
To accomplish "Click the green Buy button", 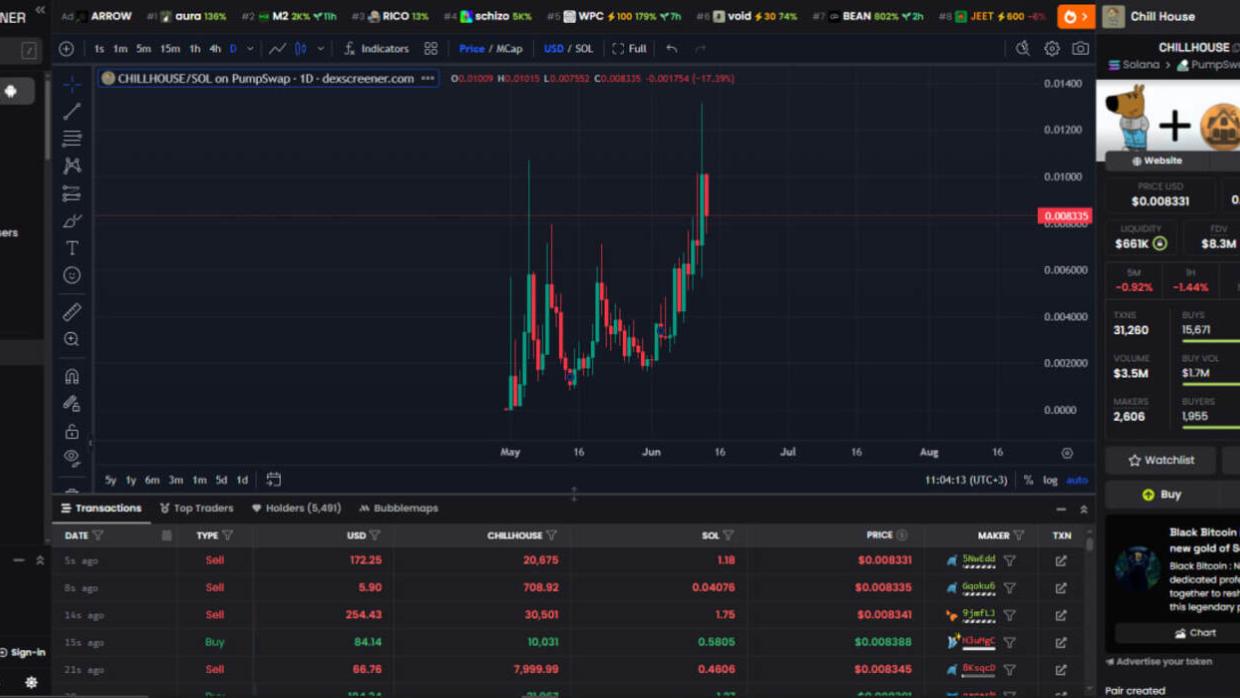I will (1161, 494).
